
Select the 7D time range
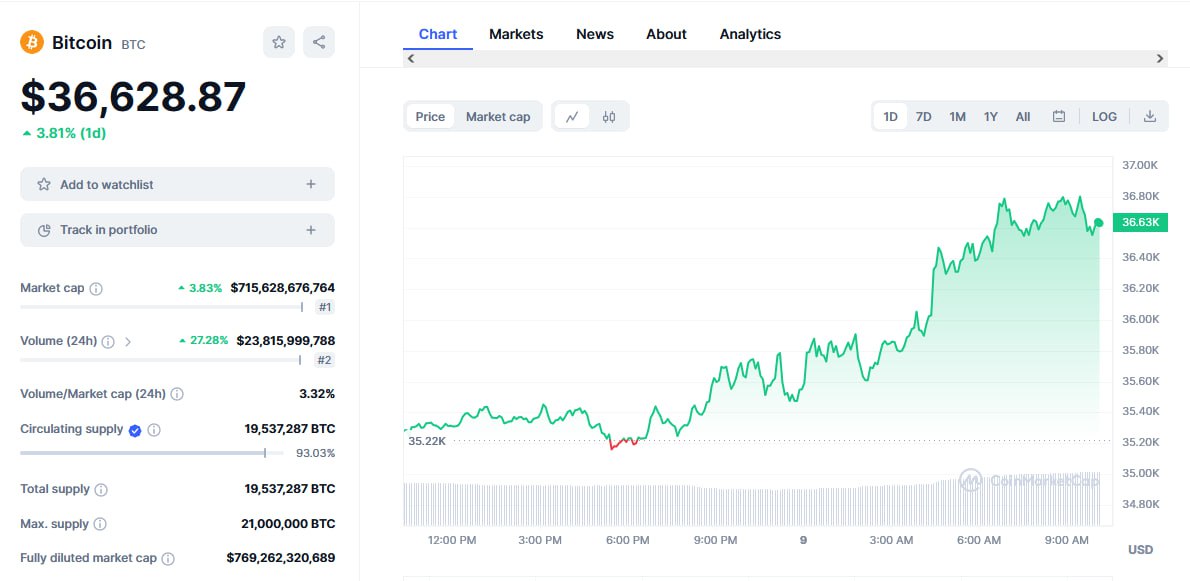pos(924,117)
